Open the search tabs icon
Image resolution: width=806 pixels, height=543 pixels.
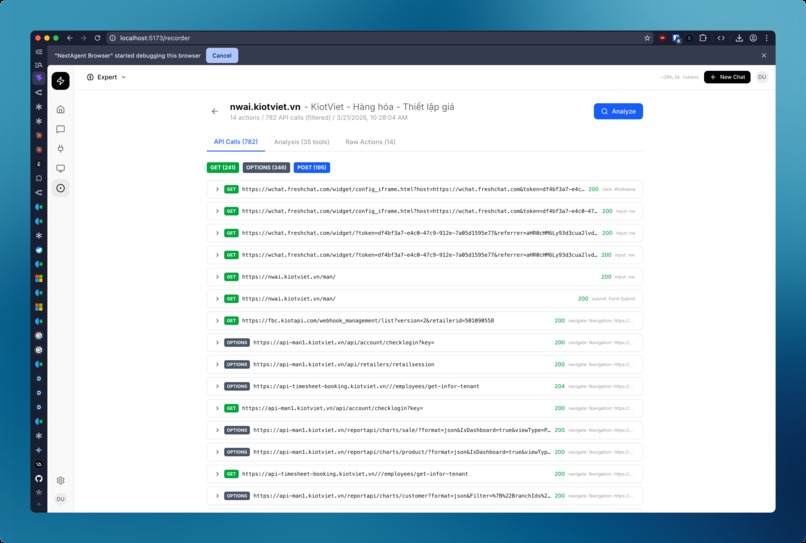(x=39, y=65)
